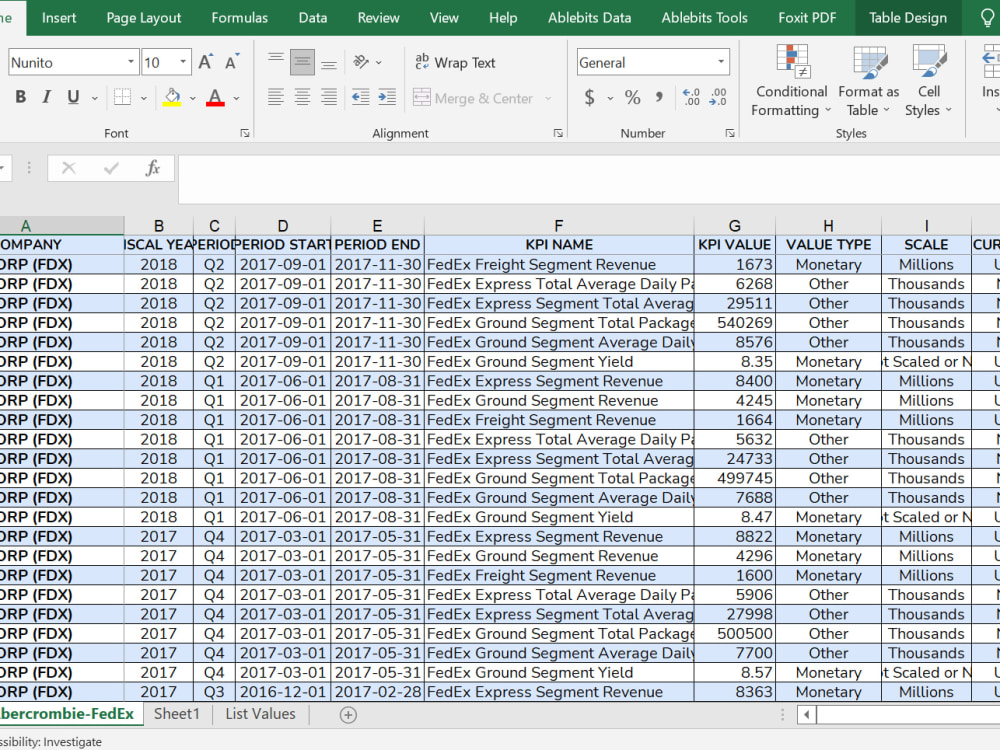This screenshot has width=1000, height=750.
Task: Open the Review ribbon tab
Action: click(378, 17)
